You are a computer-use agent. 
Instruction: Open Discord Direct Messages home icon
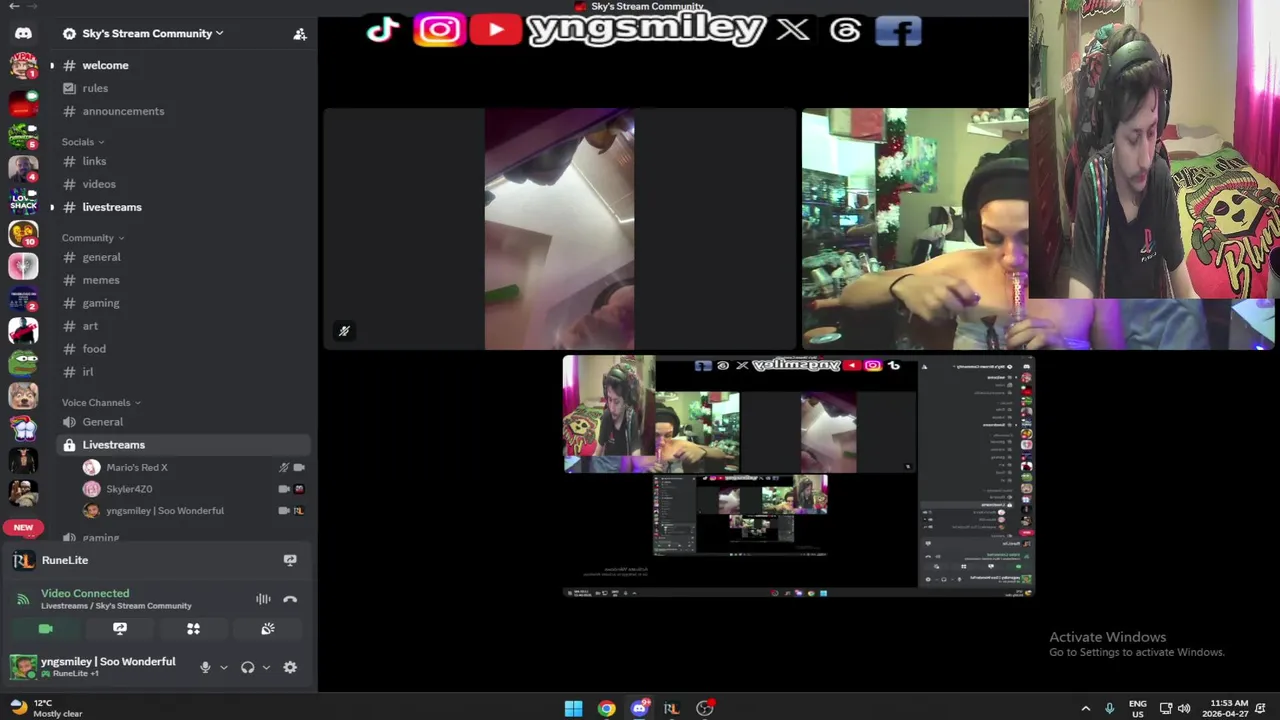tap(23, 33)
